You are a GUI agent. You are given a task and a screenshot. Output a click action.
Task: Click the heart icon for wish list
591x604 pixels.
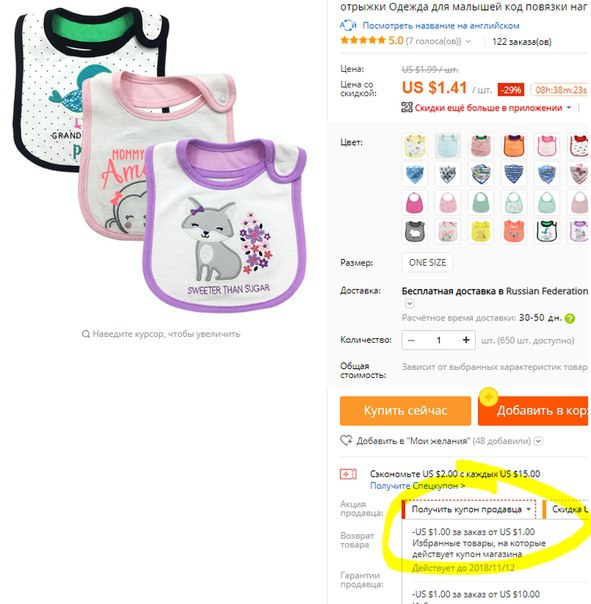tap(346, 441)
